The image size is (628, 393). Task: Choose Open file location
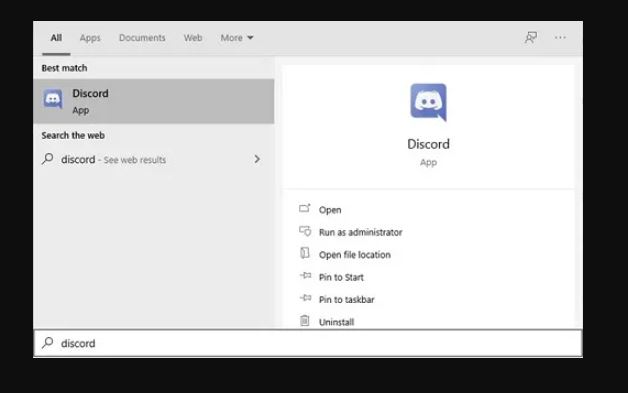[x=354, y=255]
